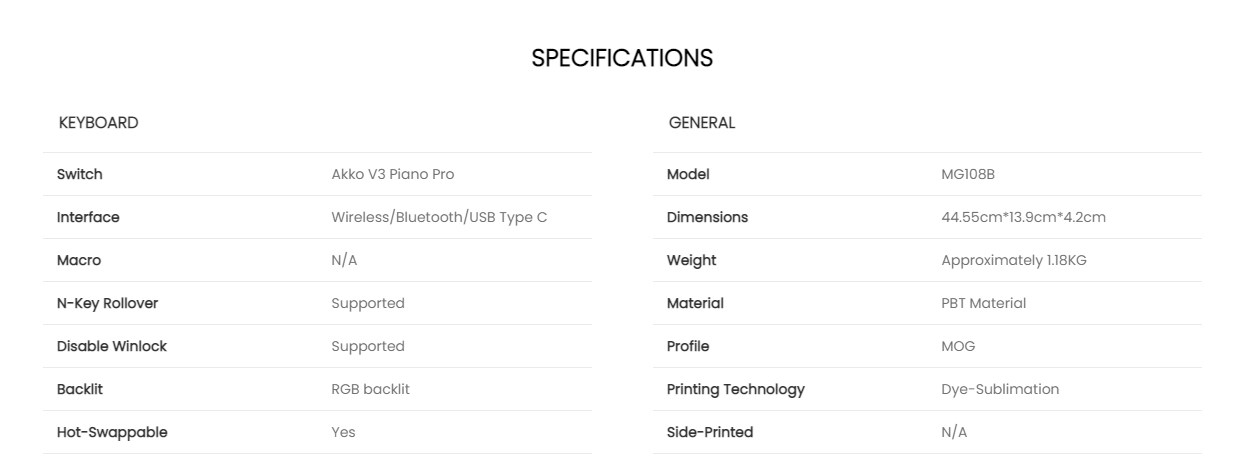Select the MG108B model value
The height and width of the screenshot is (476, 1244).
click(967, 174)
